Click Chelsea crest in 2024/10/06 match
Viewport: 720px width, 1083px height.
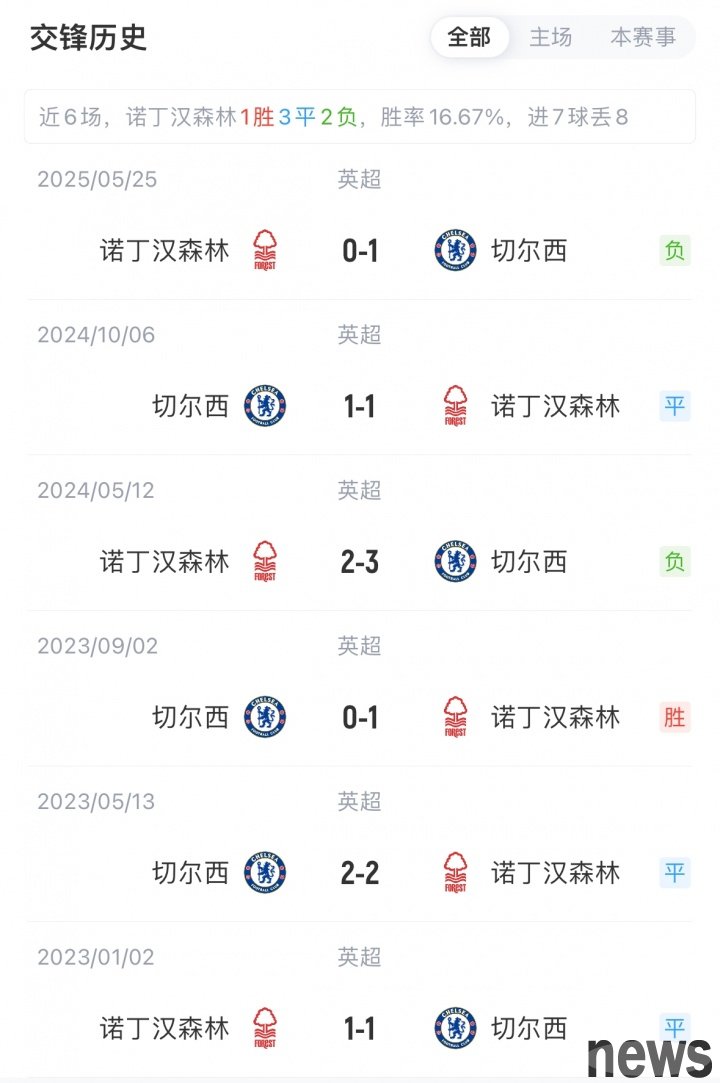pyautogui.click(x=265, y=406)
